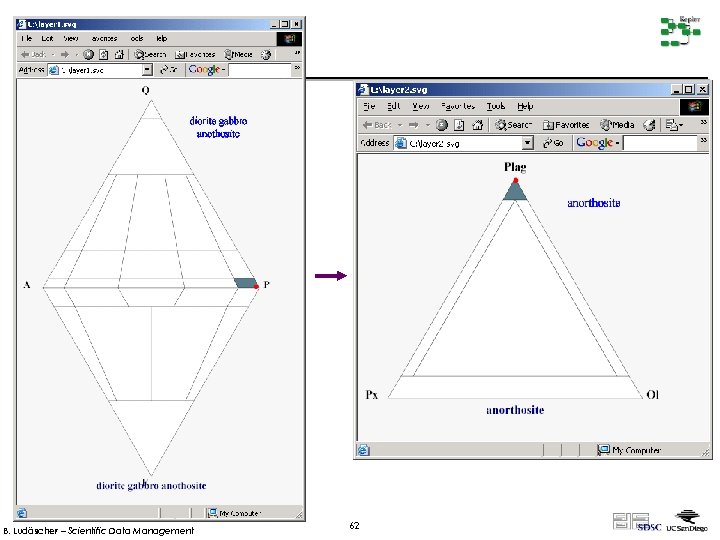Open Forward history dropdown arrow in layer2.svg
Viewport: 720px width, 540px height.
coord(428,125)
